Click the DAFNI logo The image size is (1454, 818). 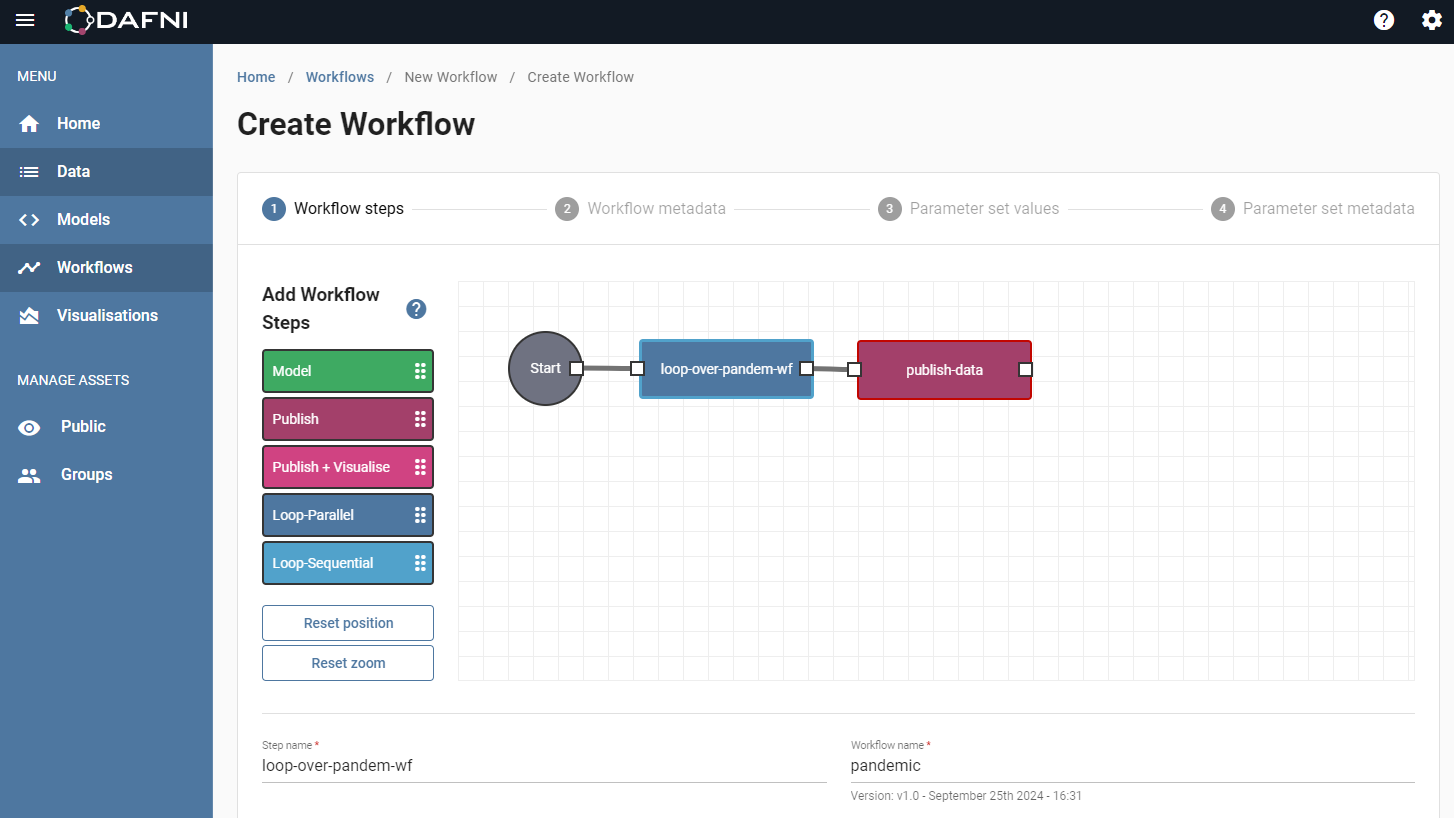(125, 20)
